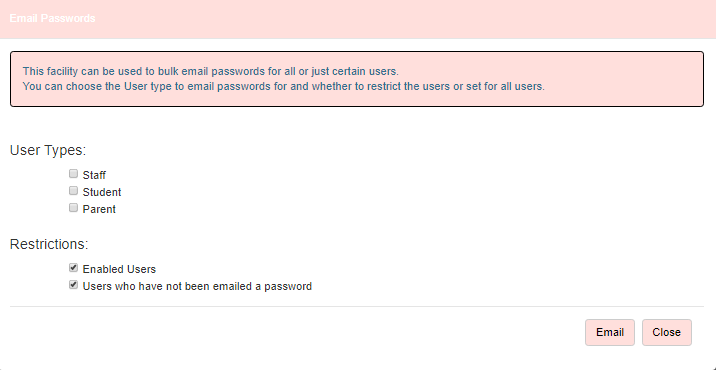The width and height of the screenshot is (716, 370).
Task: Untick the Enabled Users checkbox
Action: [74, 268]
